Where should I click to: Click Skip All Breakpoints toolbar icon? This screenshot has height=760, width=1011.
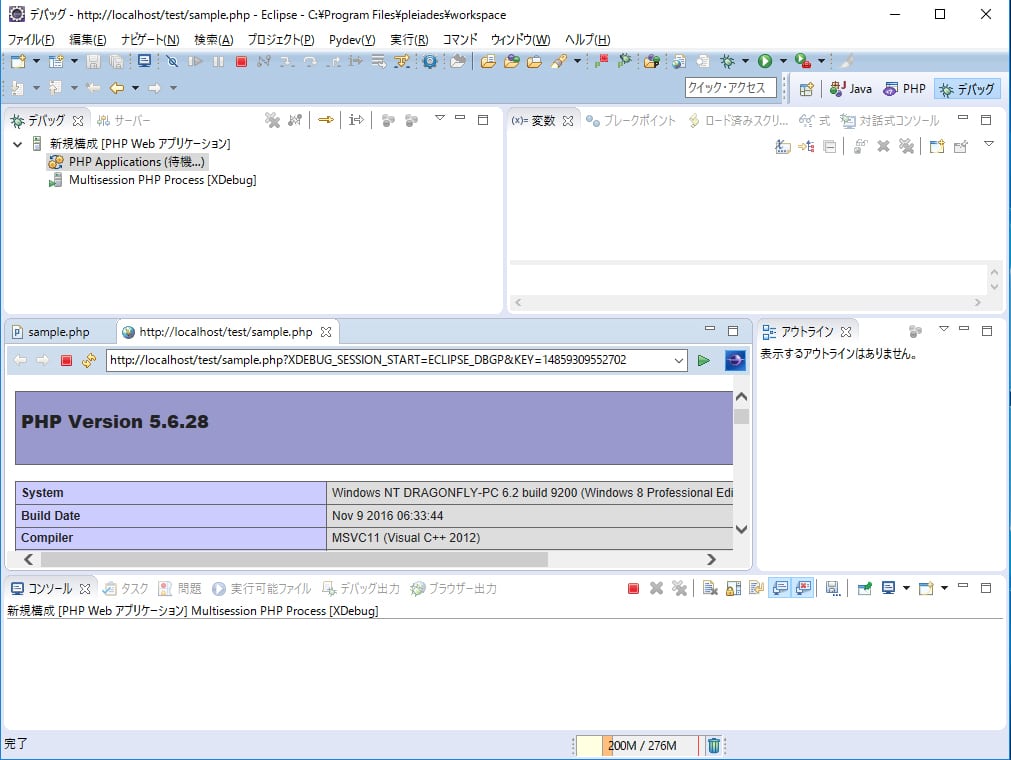[172, 61]
